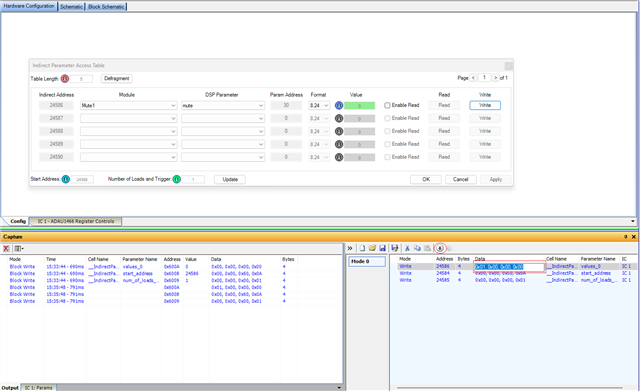Open IC 1 - ADAU1466 Register Controls tab

[76, 221]
